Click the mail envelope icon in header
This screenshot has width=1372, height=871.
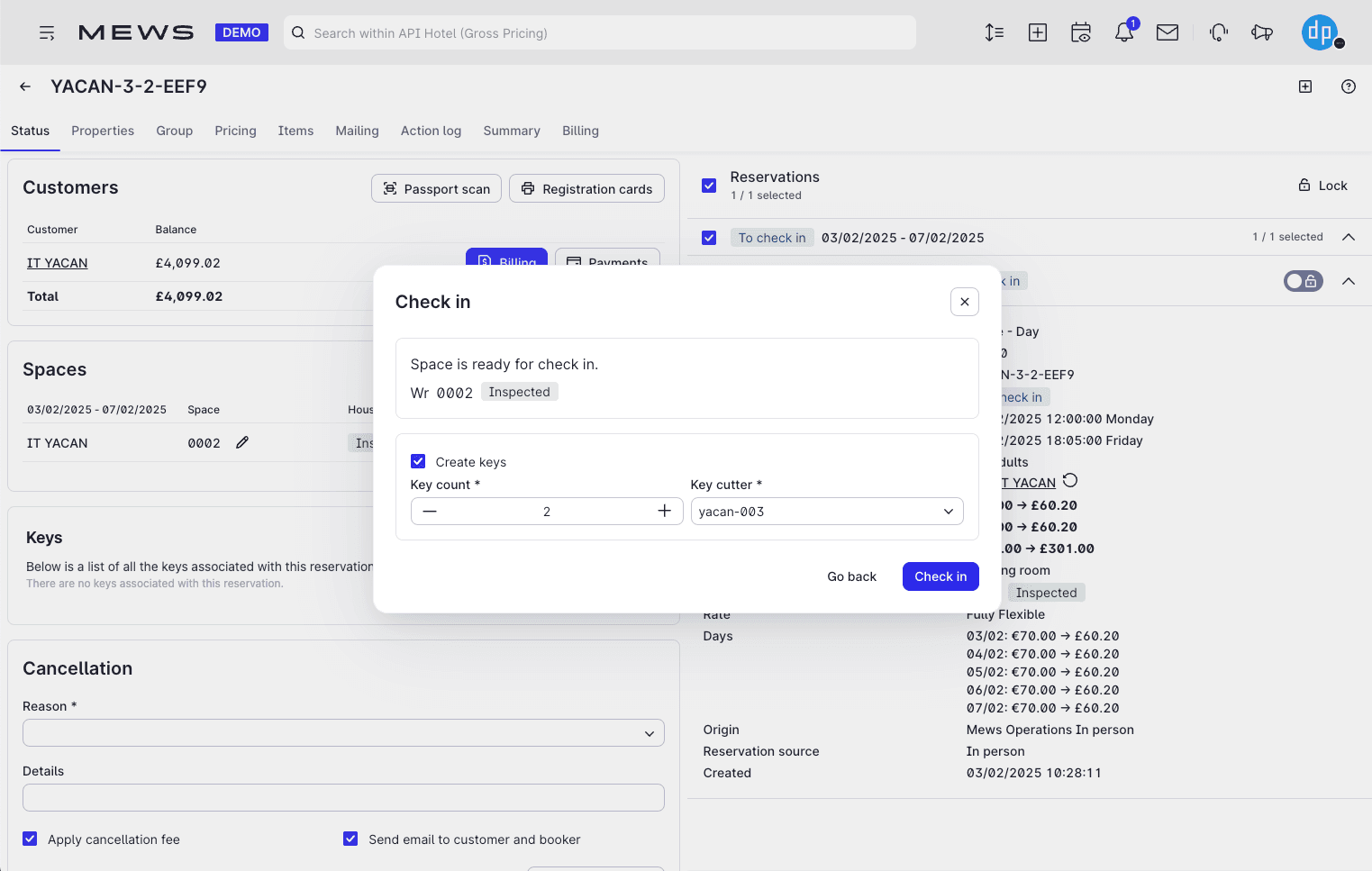[x=1167, y=33]
